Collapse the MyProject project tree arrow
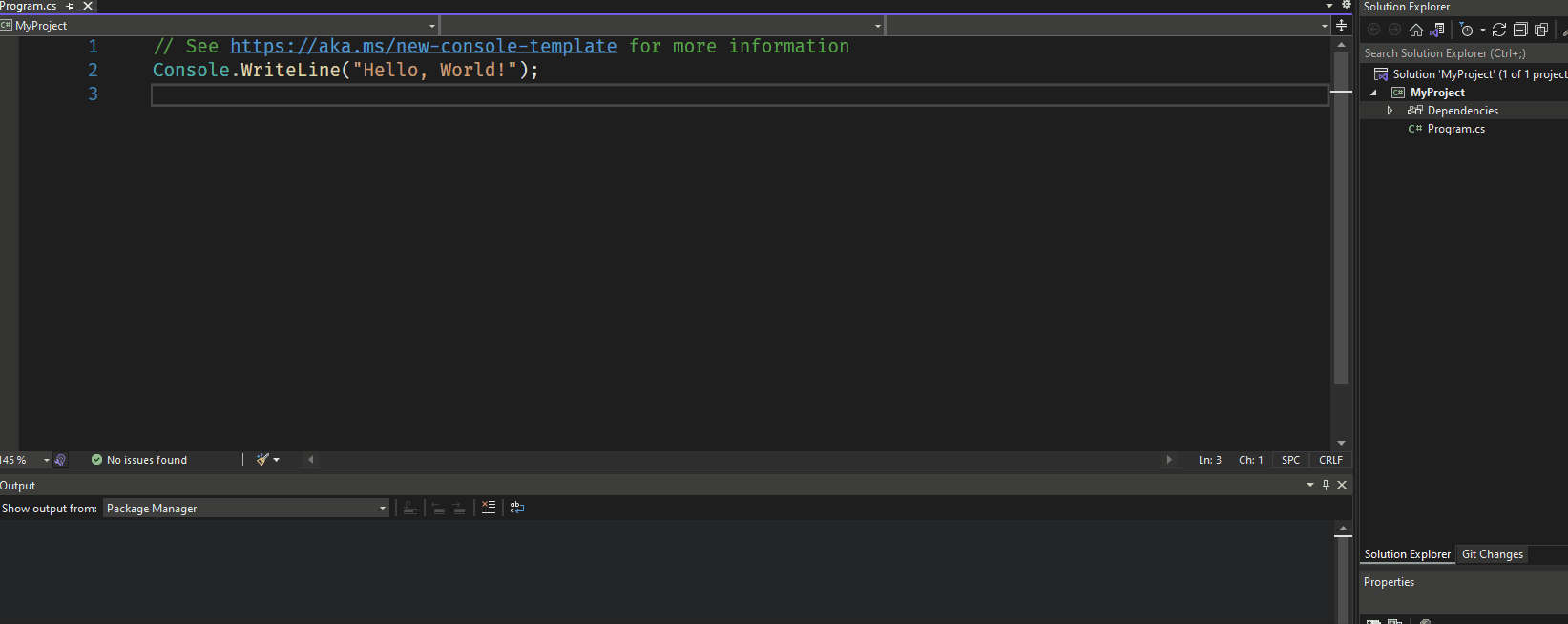This screenshot has height=624, width=1568. 1374,93
